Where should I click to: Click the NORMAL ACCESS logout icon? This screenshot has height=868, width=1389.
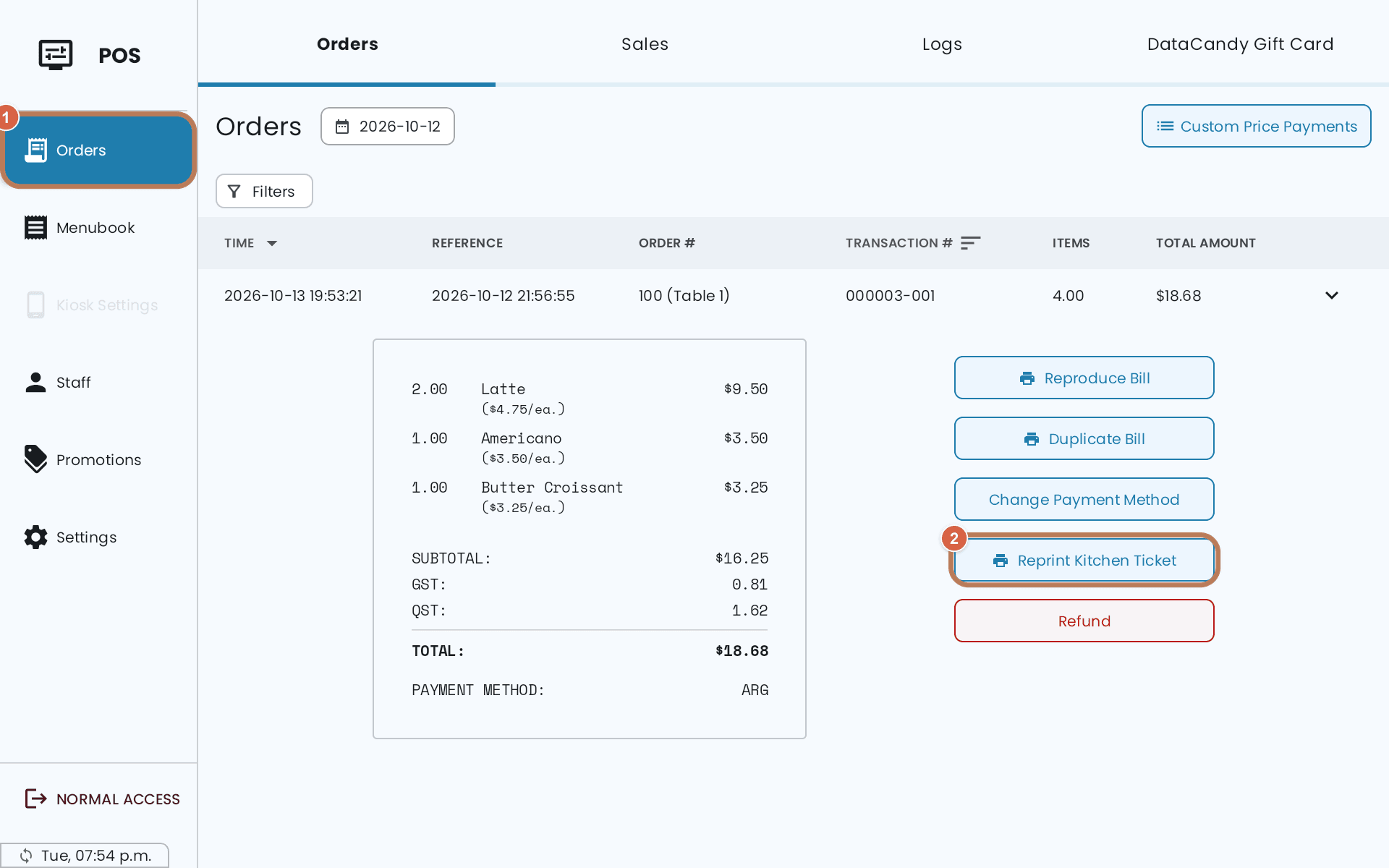(x=35, y=799)
